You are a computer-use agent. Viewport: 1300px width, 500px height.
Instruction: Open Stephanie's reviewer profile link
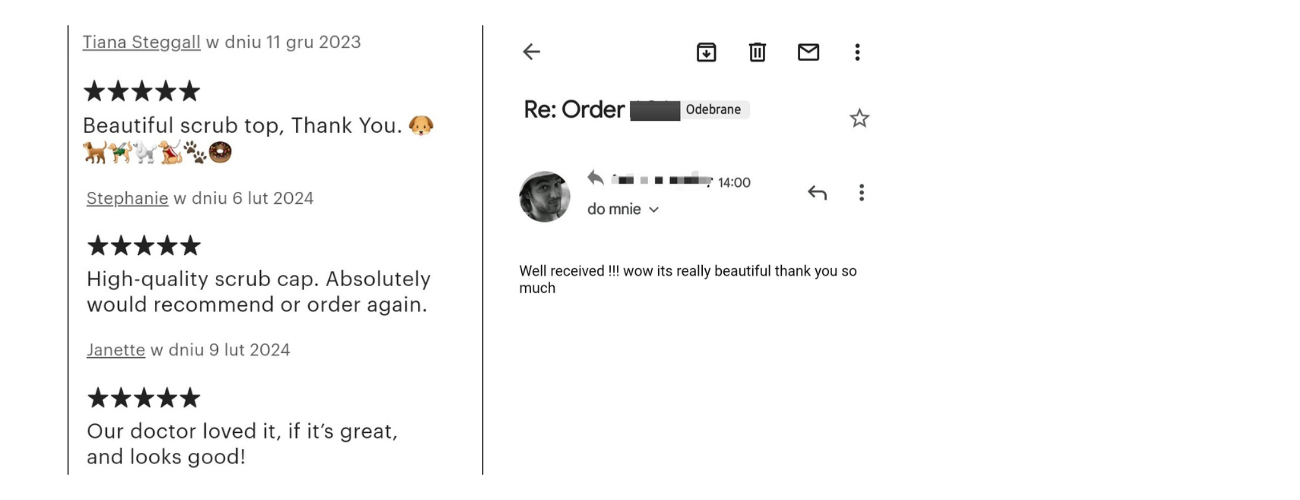pyautogui.click(x=127, y=198)
